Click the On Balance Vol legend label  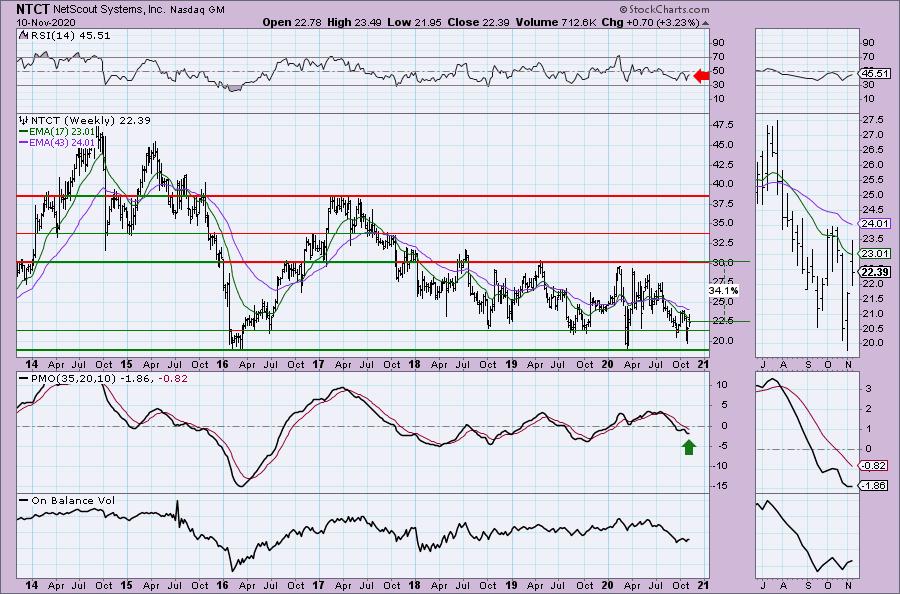pos(73,500)
